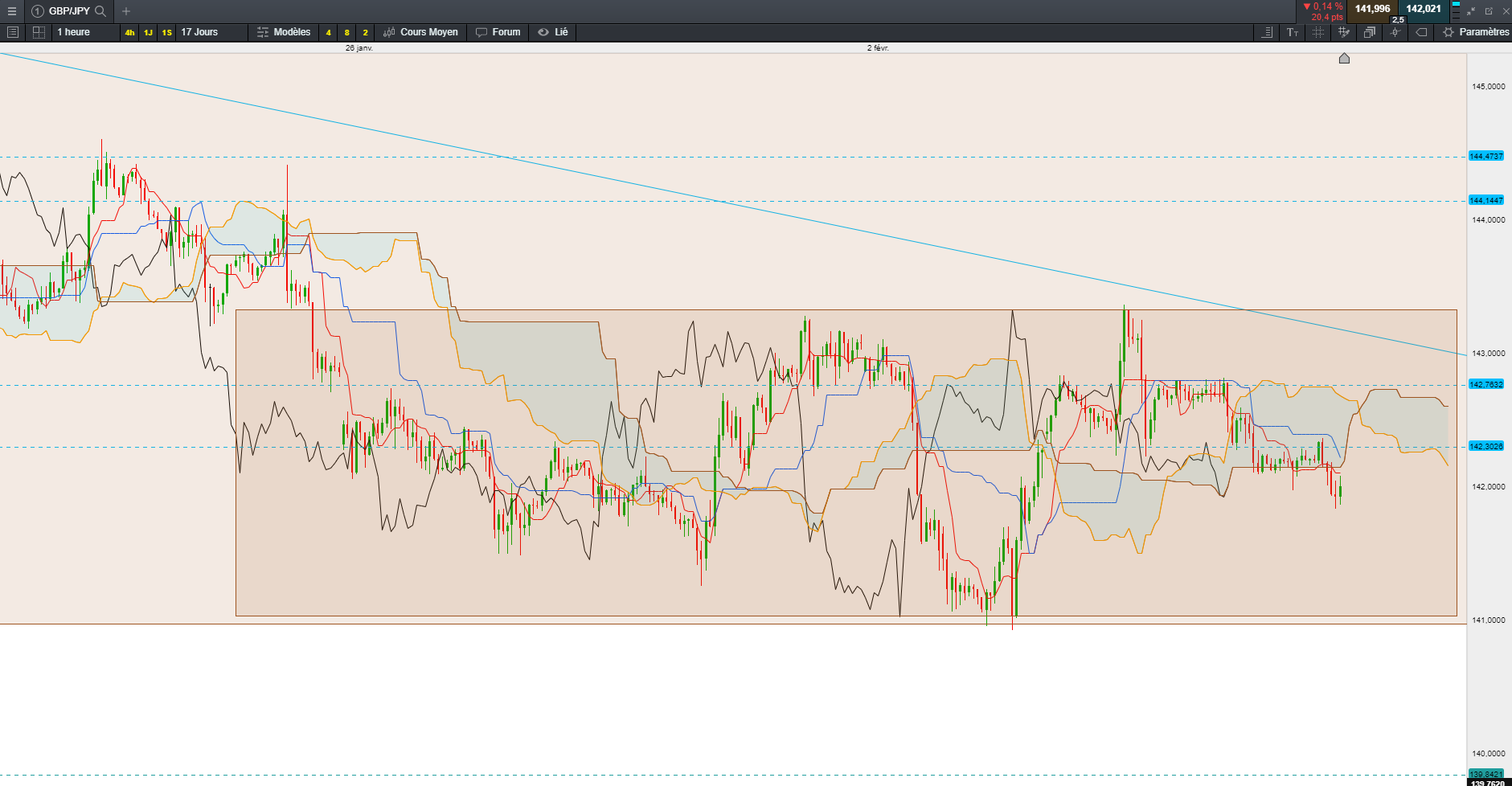Apply template shortcut number 8
Screen dimensions: 1512x786
point(346,32)
